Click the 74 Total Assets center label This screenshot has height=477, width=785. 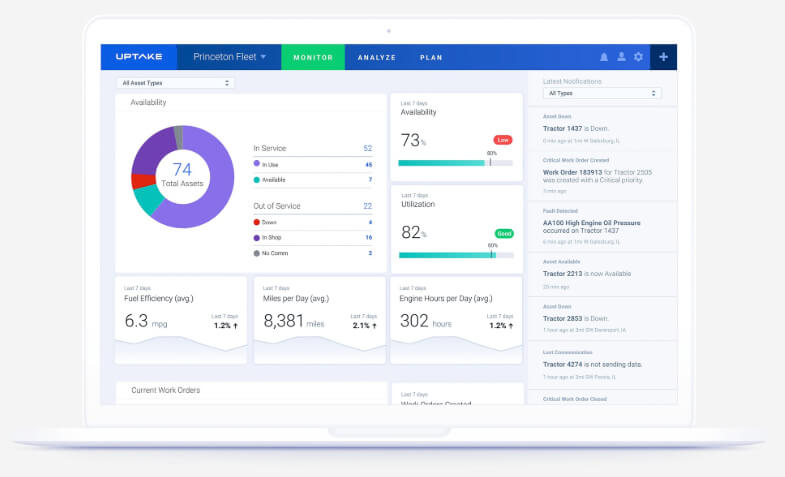182,175
